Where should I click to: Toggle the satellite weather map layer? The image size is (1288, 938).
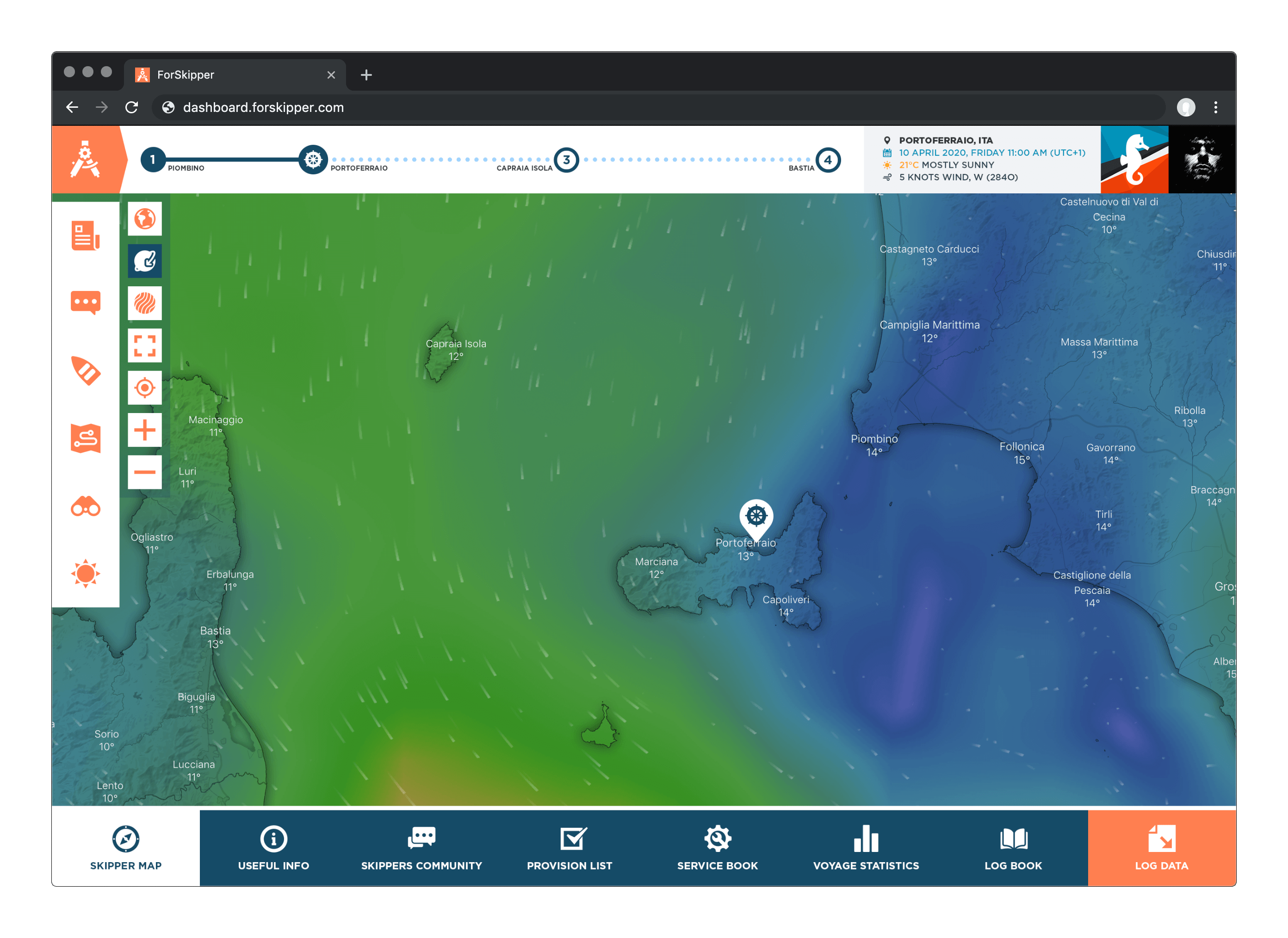145,260
